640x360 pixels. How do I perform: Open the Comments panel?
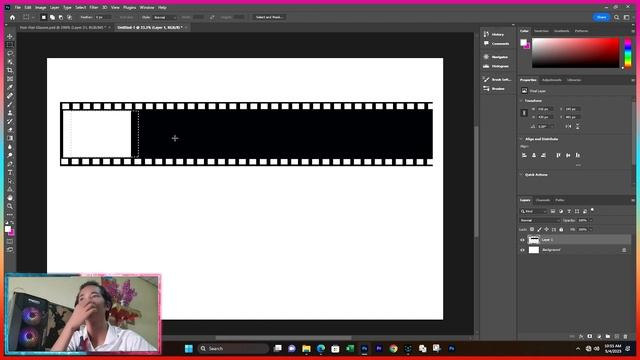coord(497,43)
